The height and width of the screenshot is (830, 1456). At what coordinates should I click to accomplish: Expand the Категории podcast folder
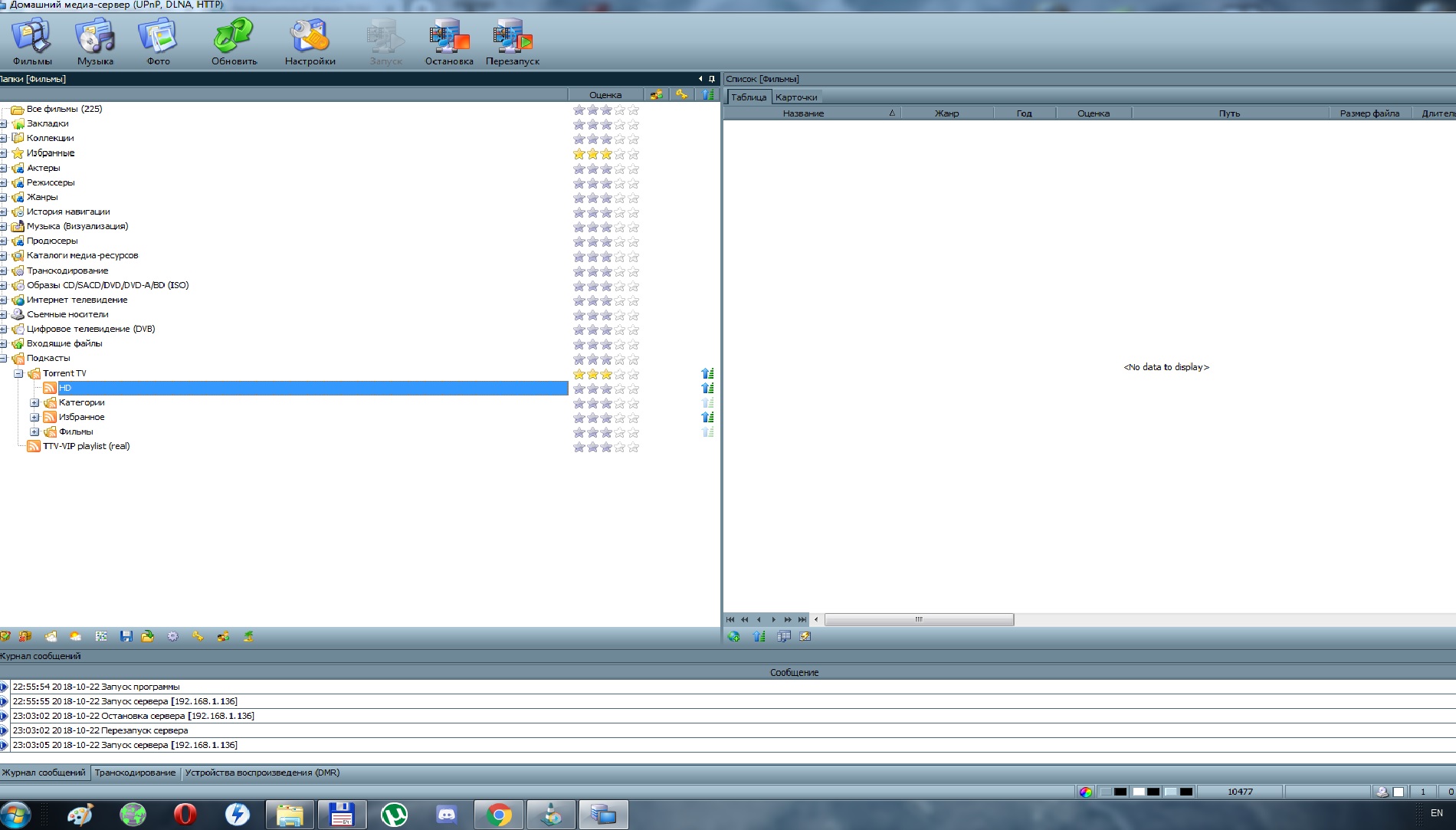(34, 402)
